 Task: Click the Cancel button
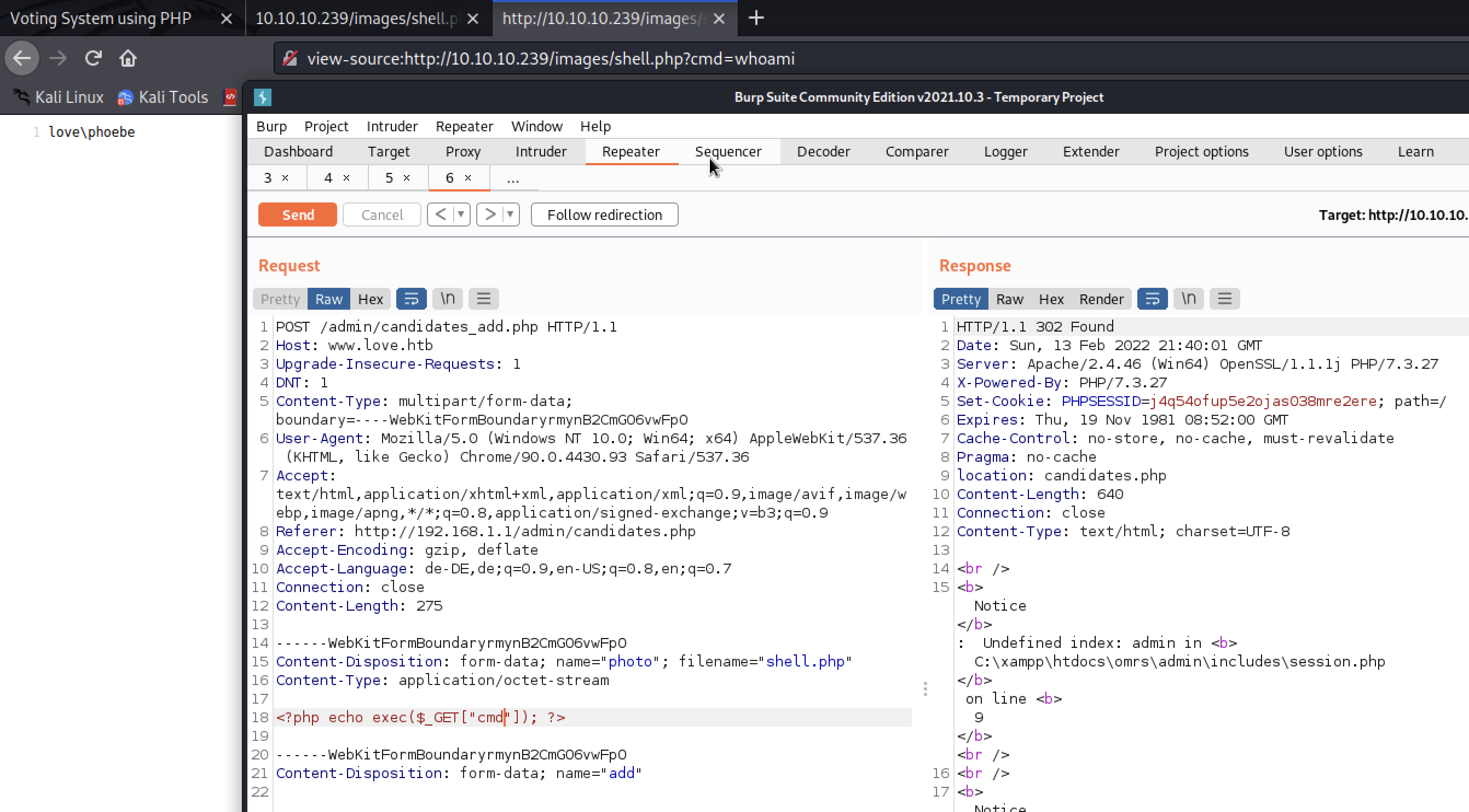382,215
